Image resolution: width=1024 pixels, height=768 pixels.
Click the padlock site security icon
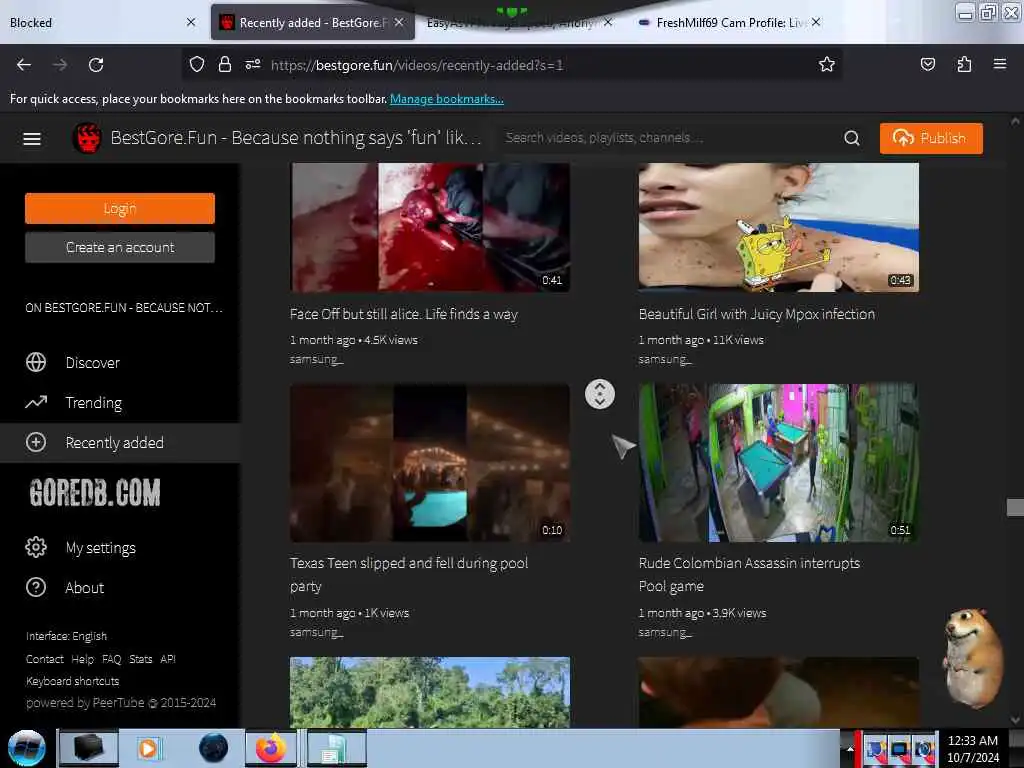point(225,65)
